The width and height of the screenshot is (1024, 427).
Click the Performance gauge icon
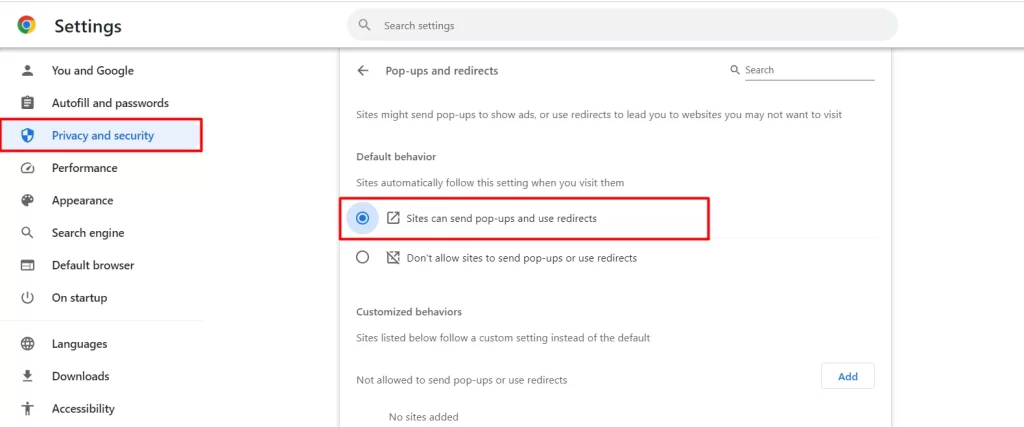click(x=27, y=168)
